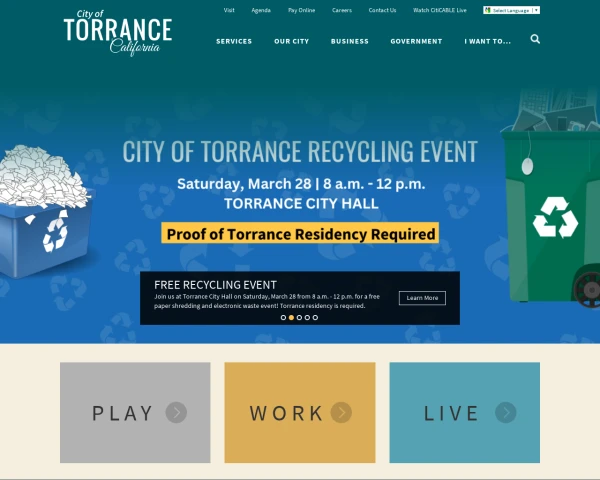The image size is (600, 480).
Task: Expand the Government menu
Action: (416, 41)
